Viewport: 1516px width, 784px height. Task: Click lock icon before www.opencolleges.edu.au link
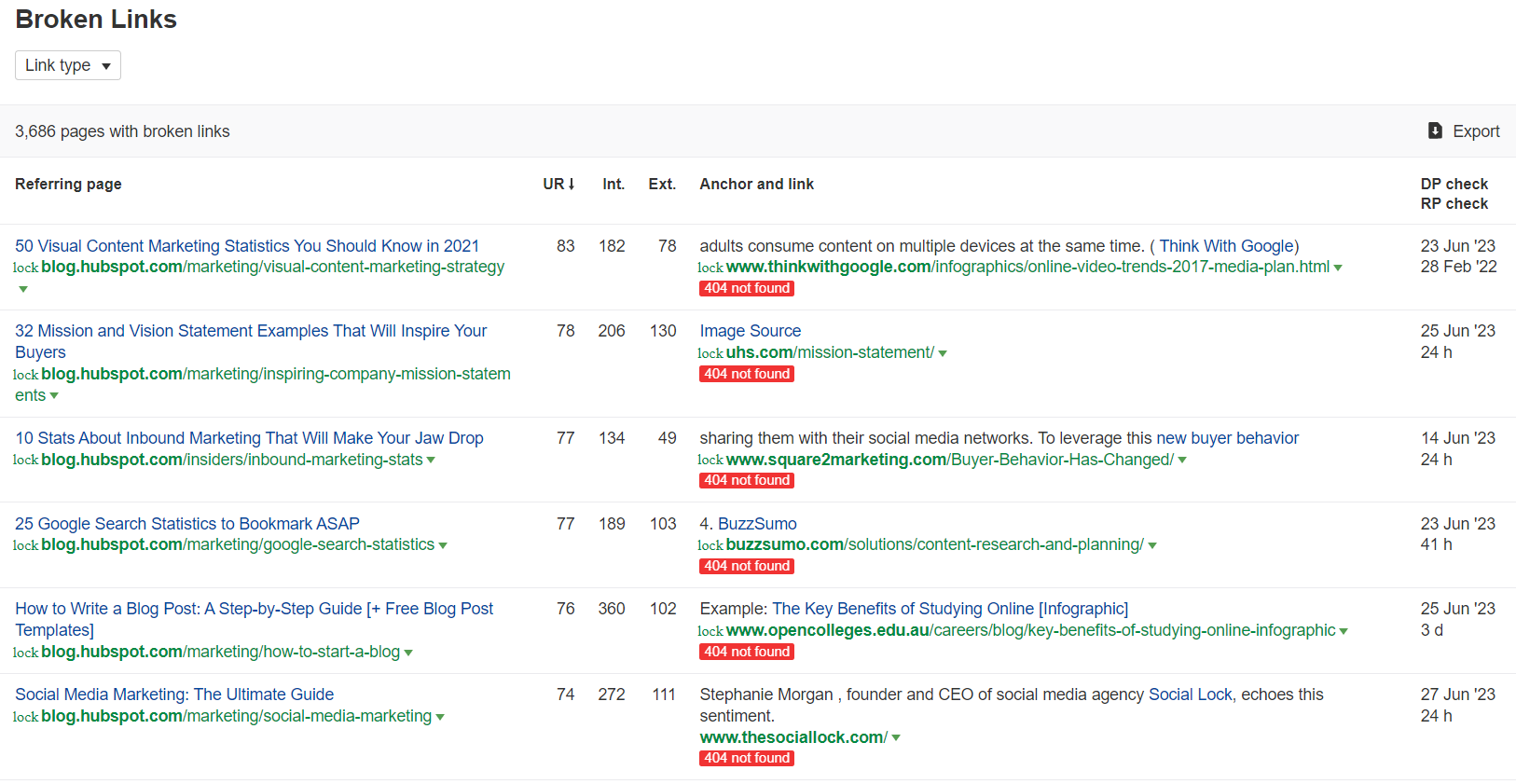tap(710, 631)
